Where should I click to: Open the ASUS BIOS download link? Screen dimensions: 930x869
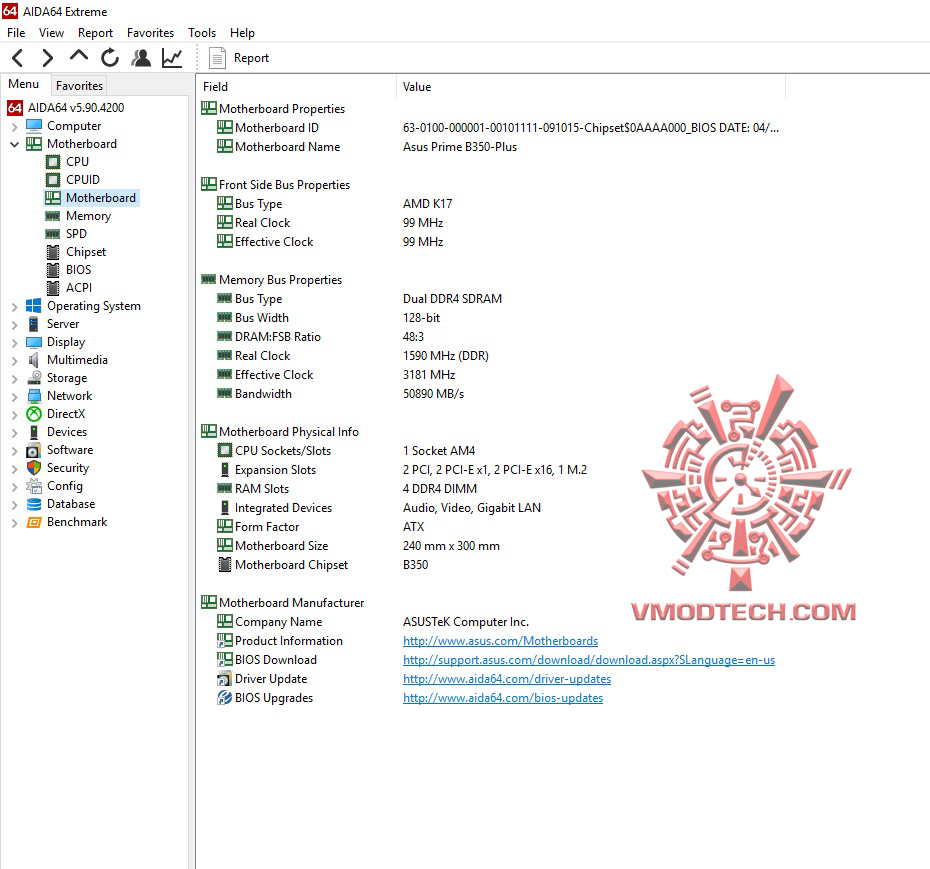(x=589, y=660)
